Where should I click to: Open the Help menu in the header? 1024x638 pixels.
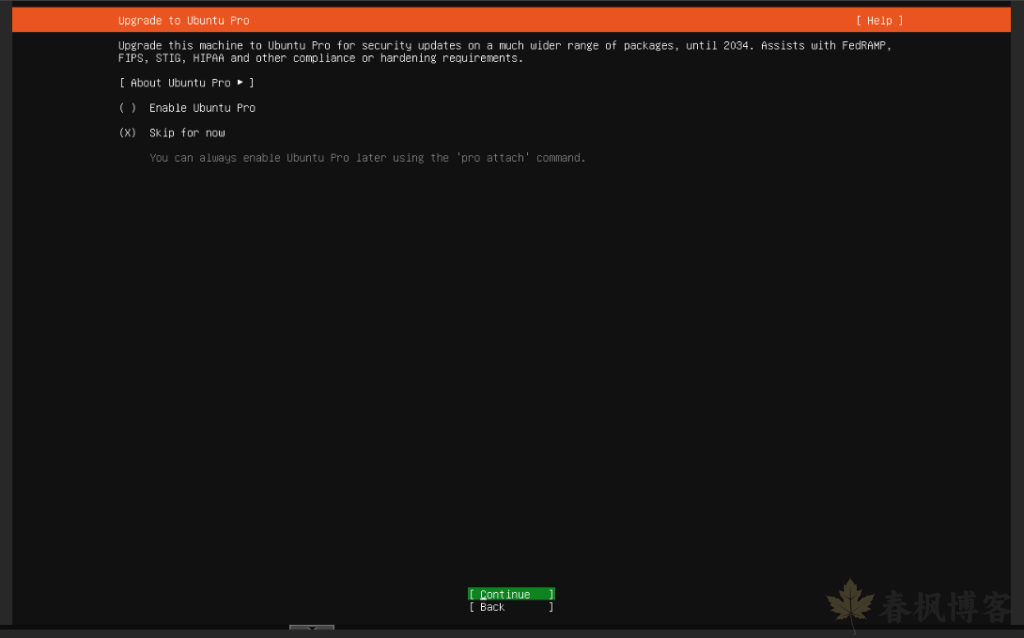pos(879,21)
